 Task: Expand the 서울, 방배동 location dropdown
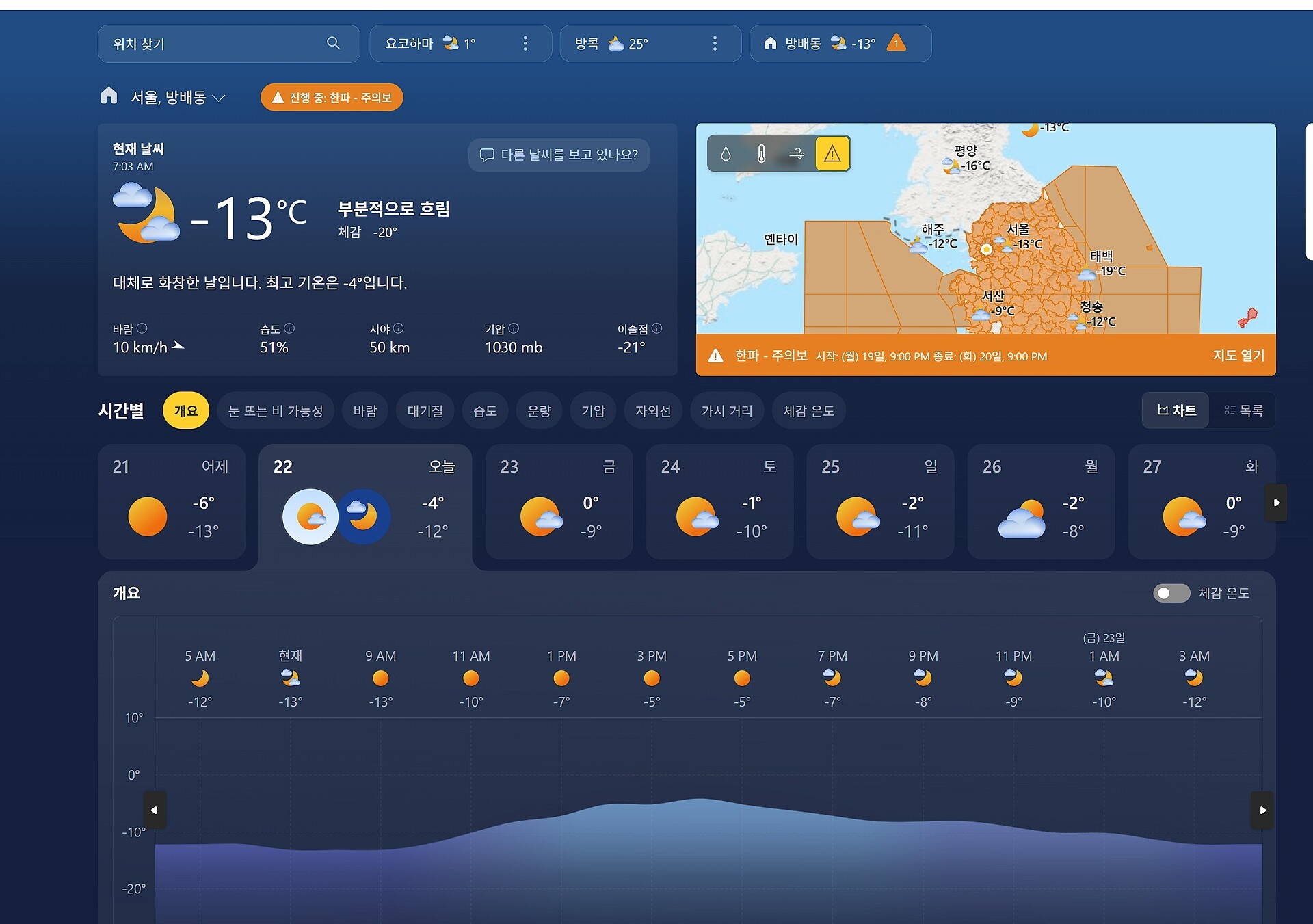(x=219, y=98)
